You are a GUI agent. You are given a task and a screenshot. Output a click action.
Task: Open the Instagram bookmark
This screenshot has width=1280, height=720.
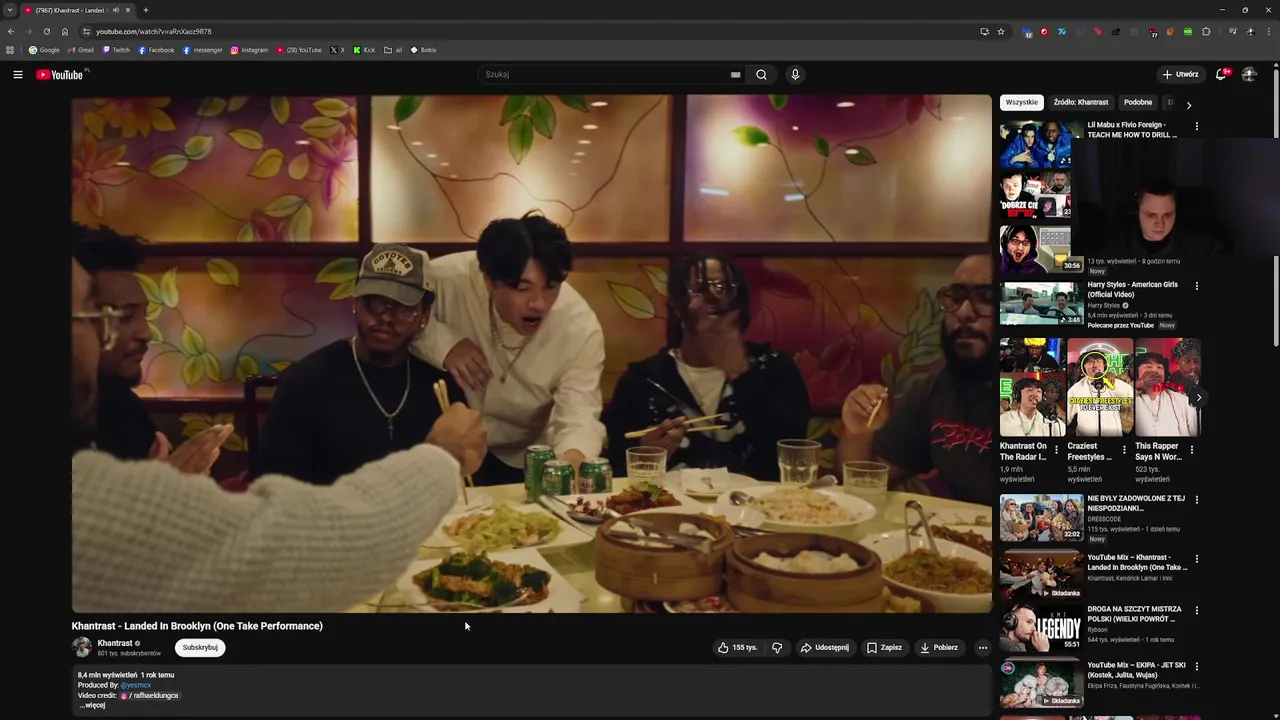point(249,50)
